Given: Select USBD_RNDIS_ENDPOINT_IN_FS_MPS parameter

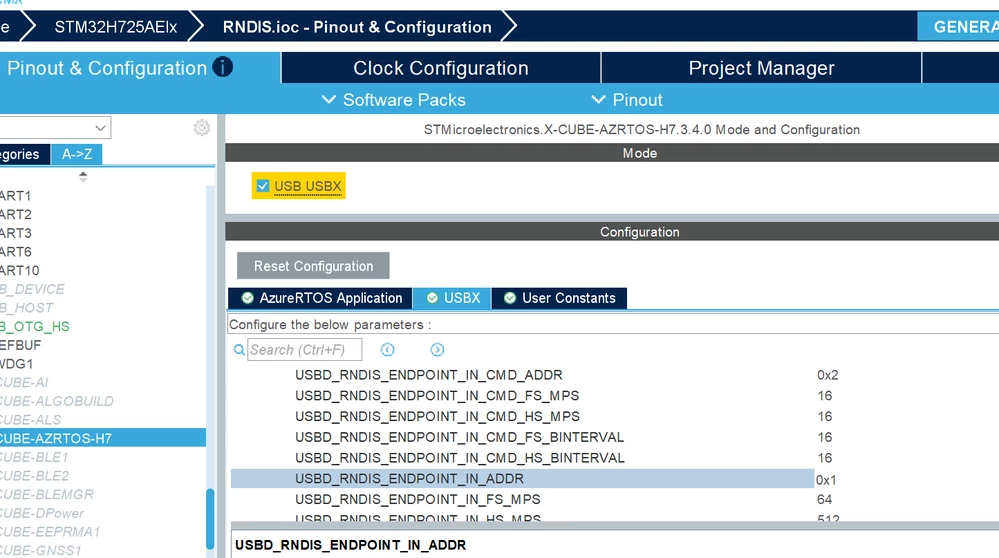Looking at the screenshot, I should click(417, 499).
